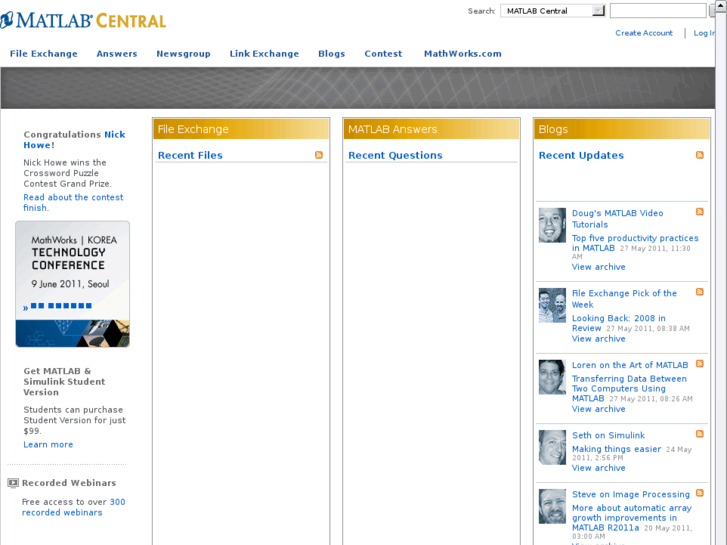Read about the contest finish
The height and width of the screenshot is (545, 727).
tap(73, 202)
